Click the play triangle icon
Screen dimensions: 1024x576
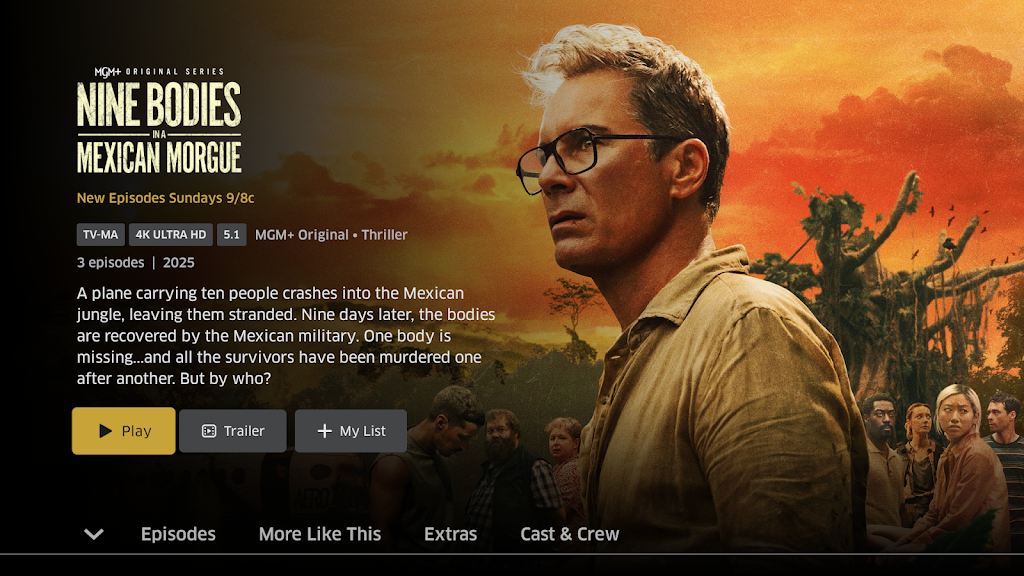[105, 431]
